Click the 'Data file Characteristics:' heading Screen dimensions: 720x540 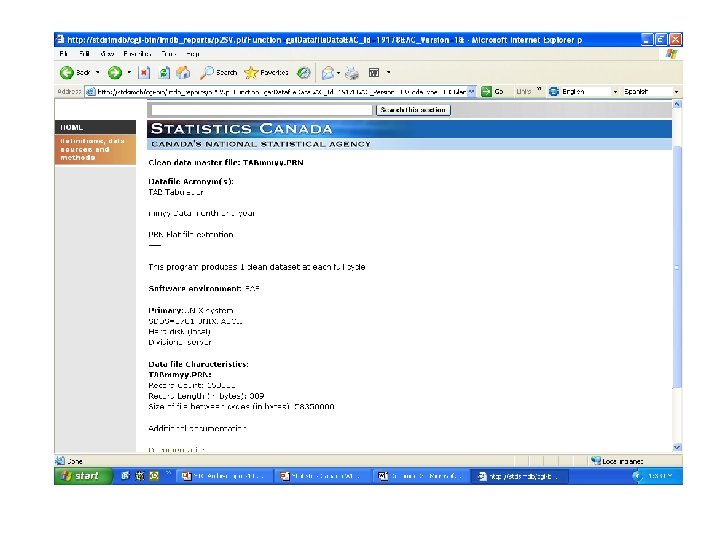[198, 364]
